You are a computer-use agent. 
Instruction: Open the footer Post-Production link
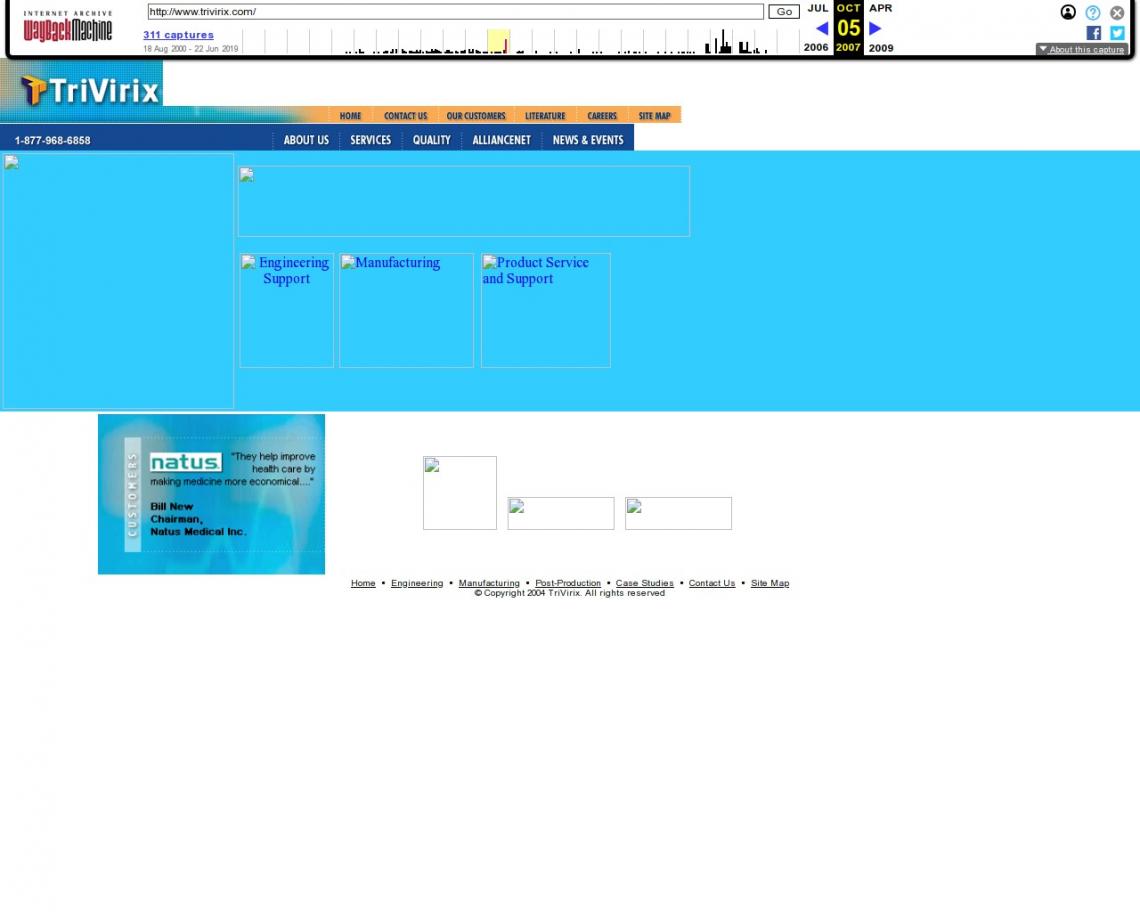pos(568,583)
